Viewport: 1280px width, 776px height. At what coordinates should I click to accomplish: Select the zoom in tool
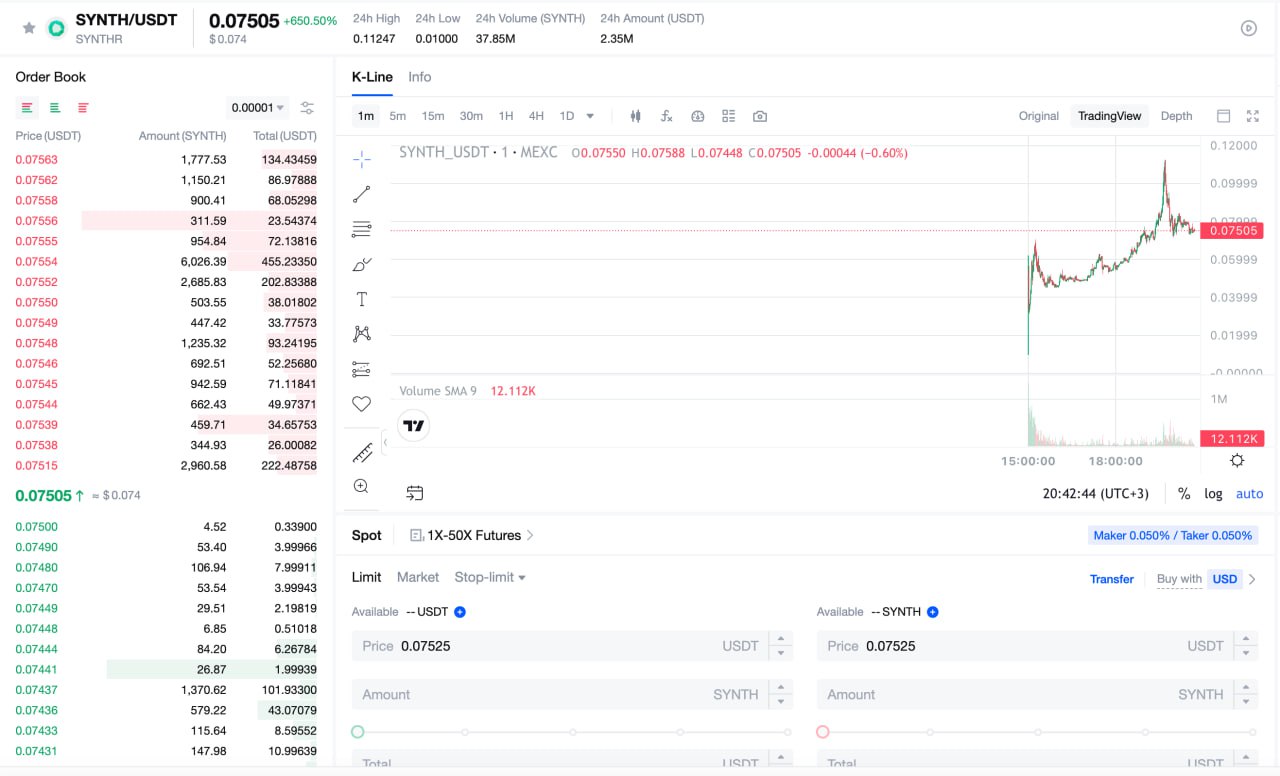coord(362,486)
